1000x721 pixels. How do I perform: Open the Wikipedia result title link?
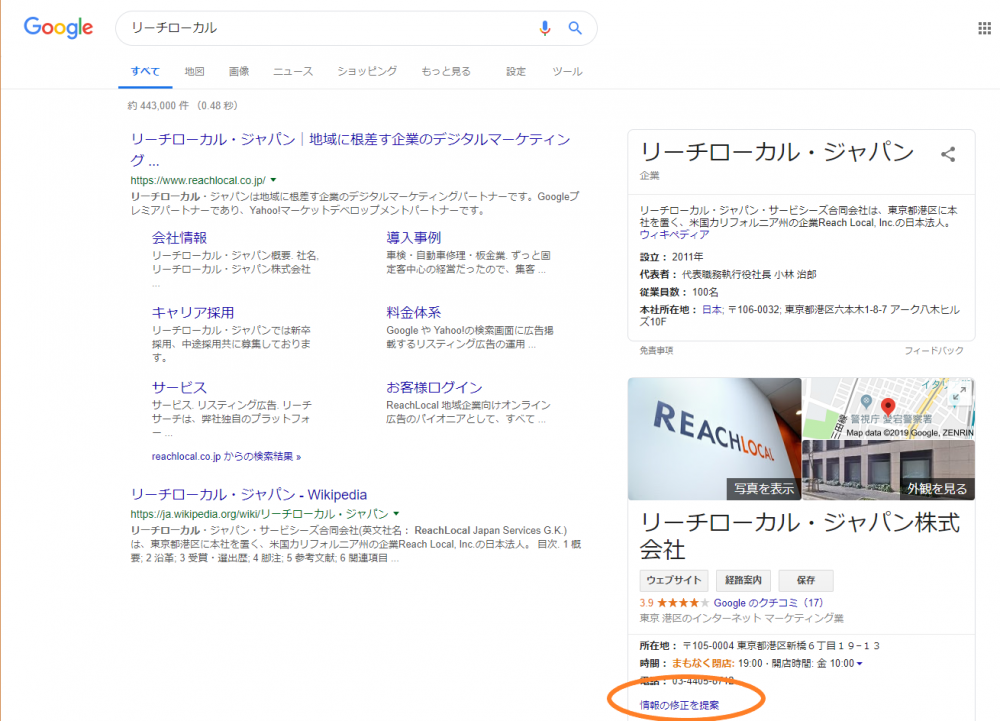pyautogui.click(x=249, y=495)
